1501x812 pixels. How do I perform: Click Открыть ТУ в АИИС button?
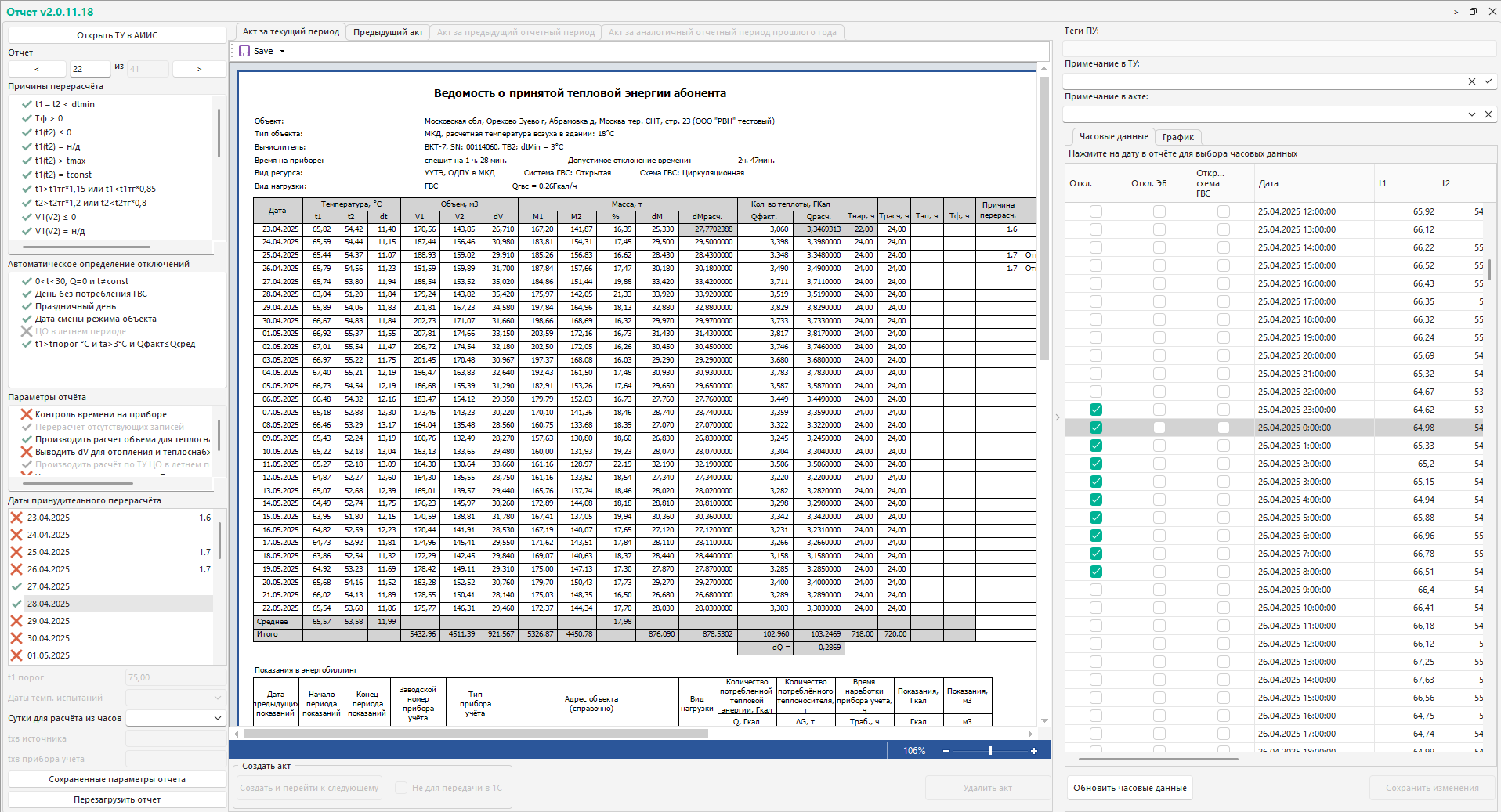[x=117, y=35]
